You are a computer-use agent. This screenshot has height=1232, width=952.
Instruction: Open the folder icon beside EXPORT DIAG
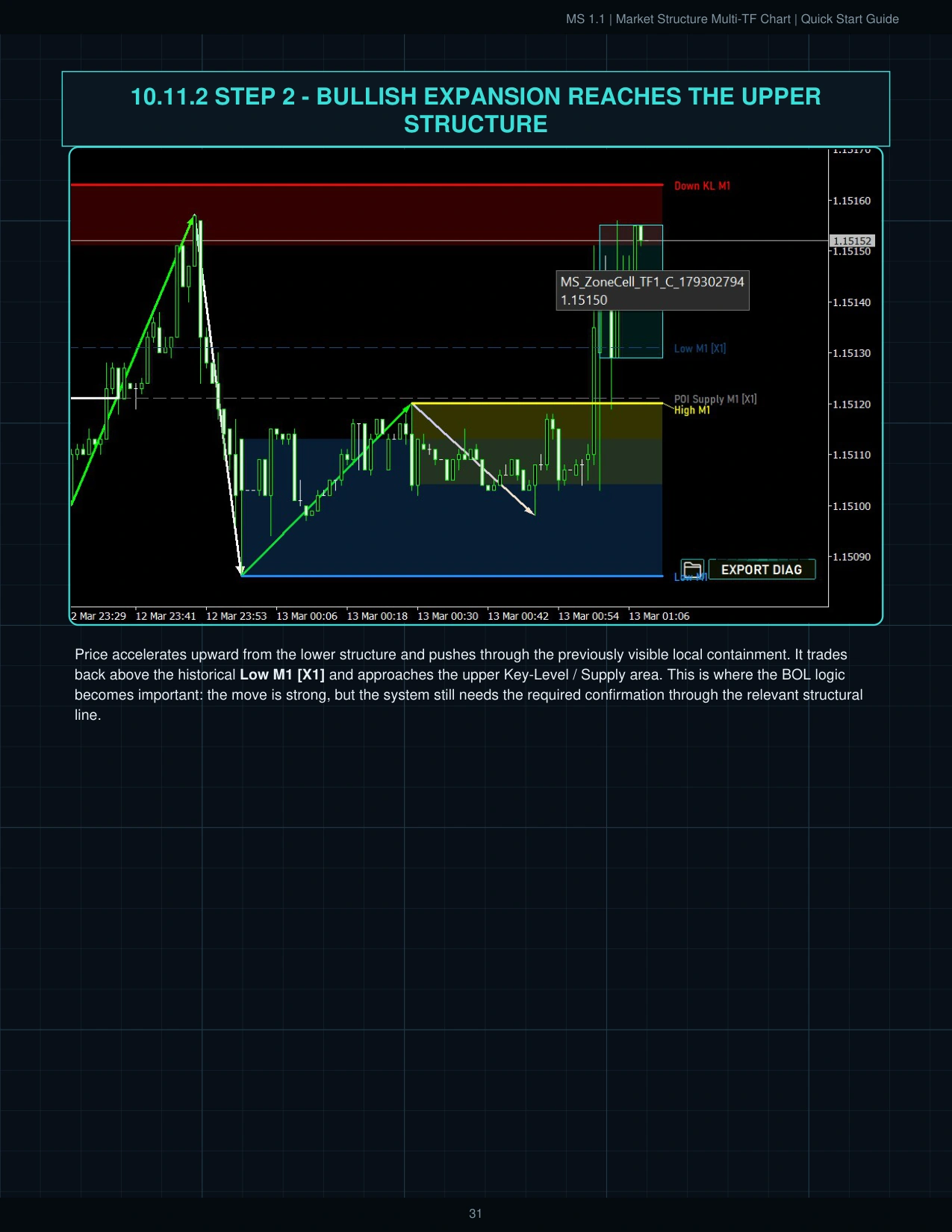[692, 570]
